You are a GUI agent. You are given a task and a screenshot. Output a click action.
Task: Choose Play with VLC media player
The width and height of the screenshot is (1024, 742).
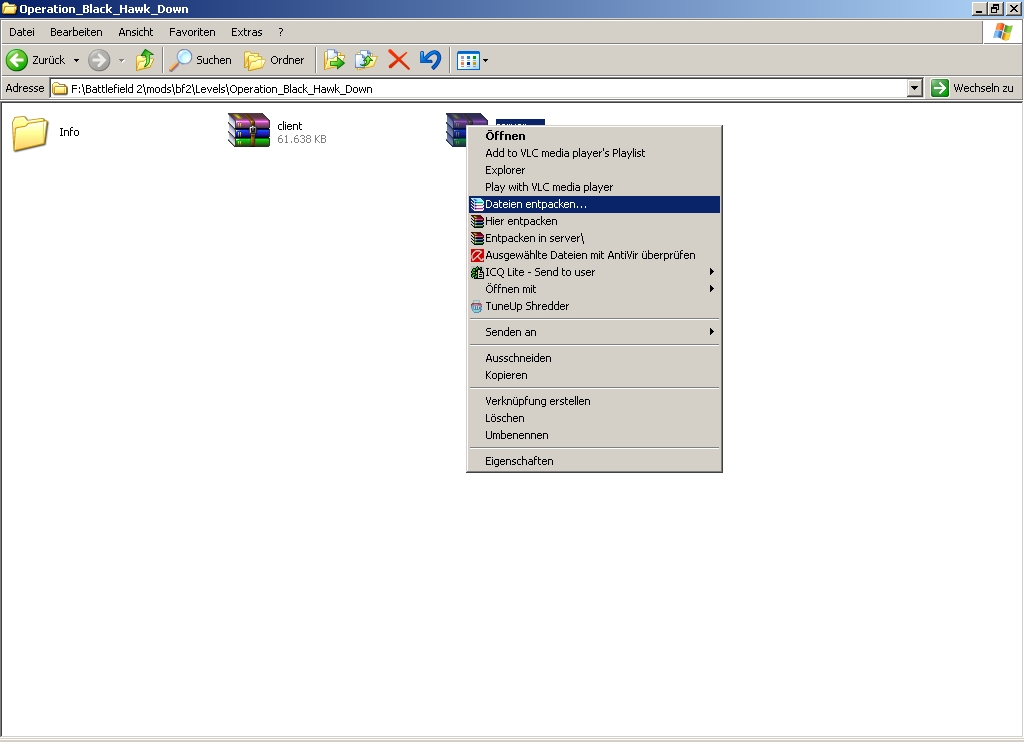[x=594, y=187]
